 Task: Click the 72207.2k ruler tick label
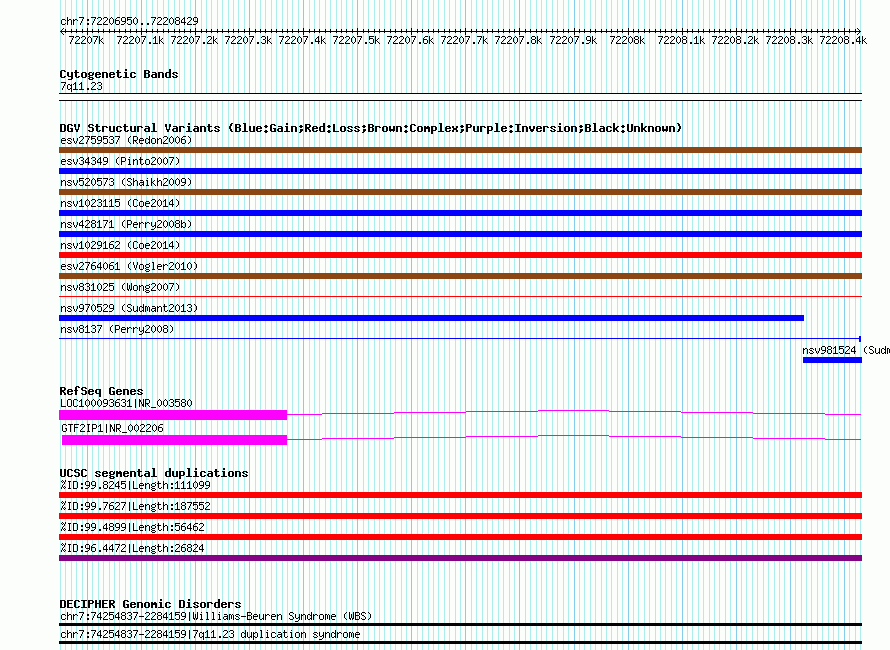tap(194, 40)
